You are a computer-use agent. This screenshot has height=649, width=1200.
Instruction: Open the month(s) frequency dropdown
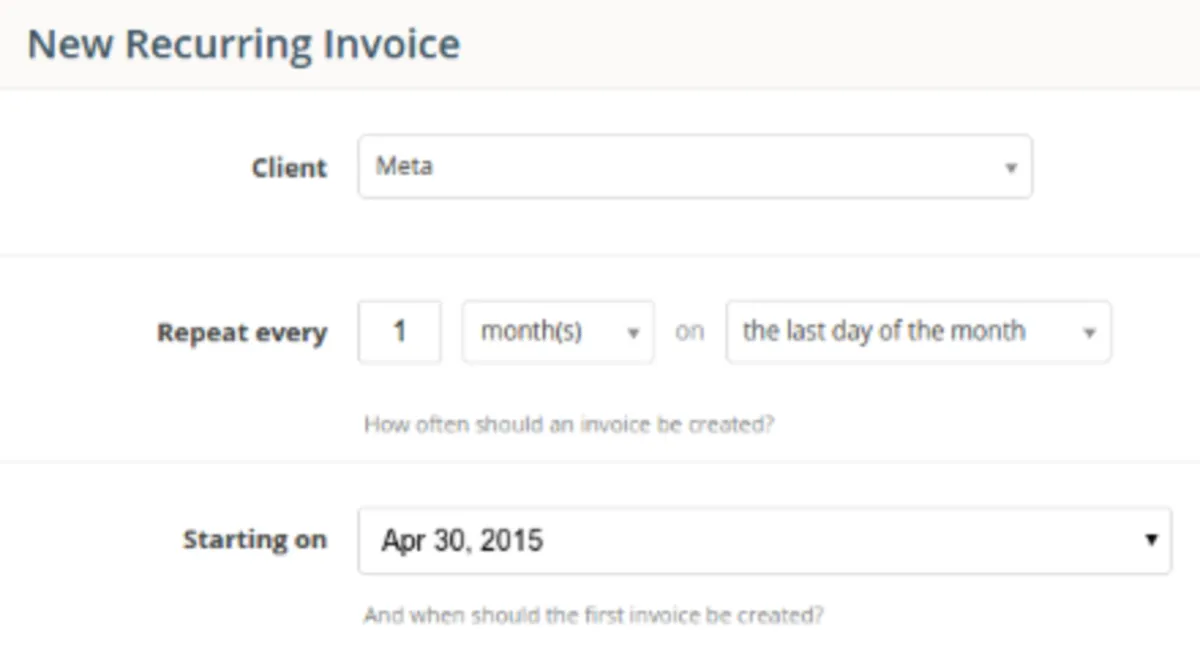pos(557,332)
